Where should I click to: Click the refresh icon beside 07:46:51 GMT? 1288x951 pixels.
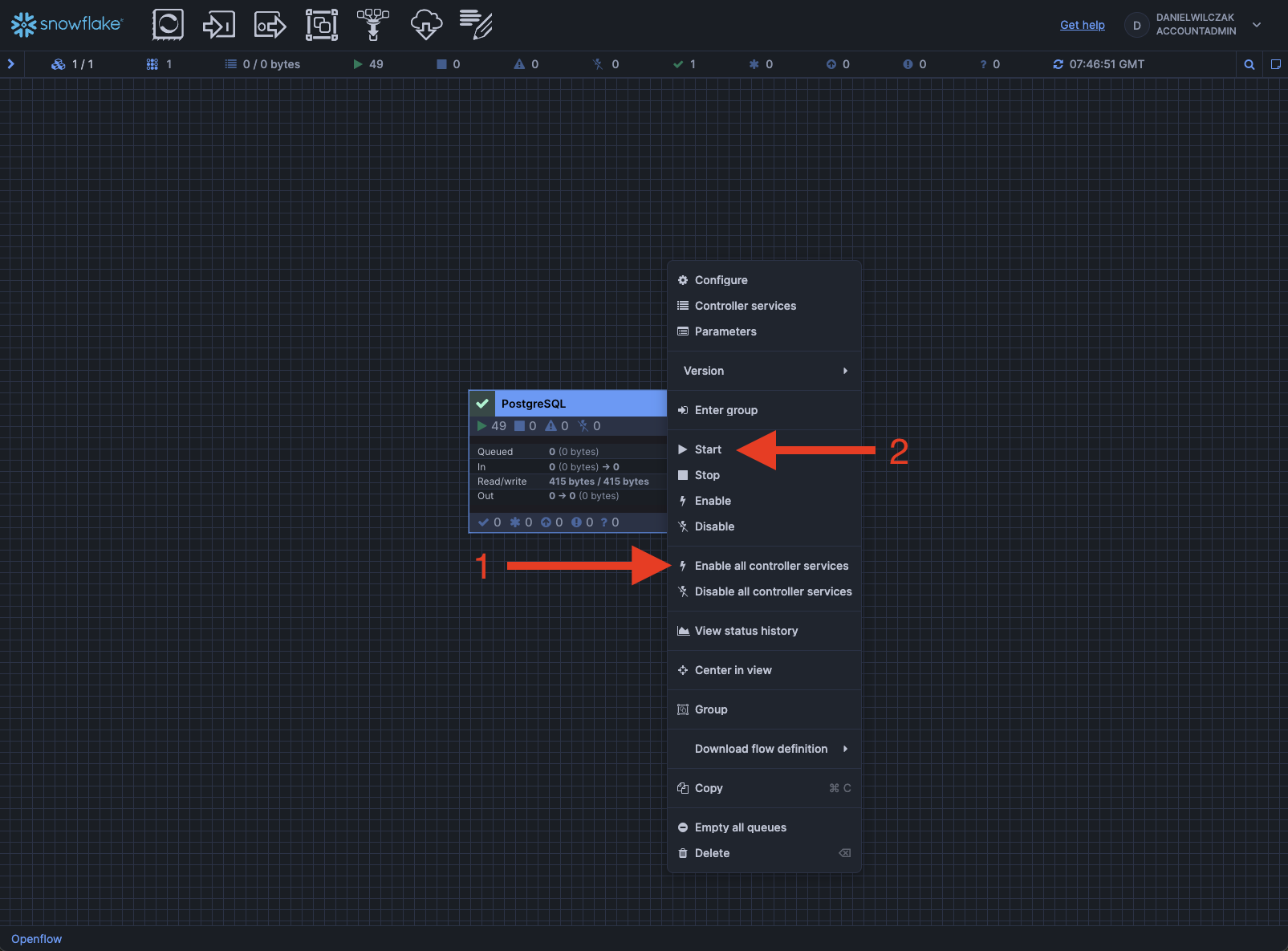[1058, 64]
